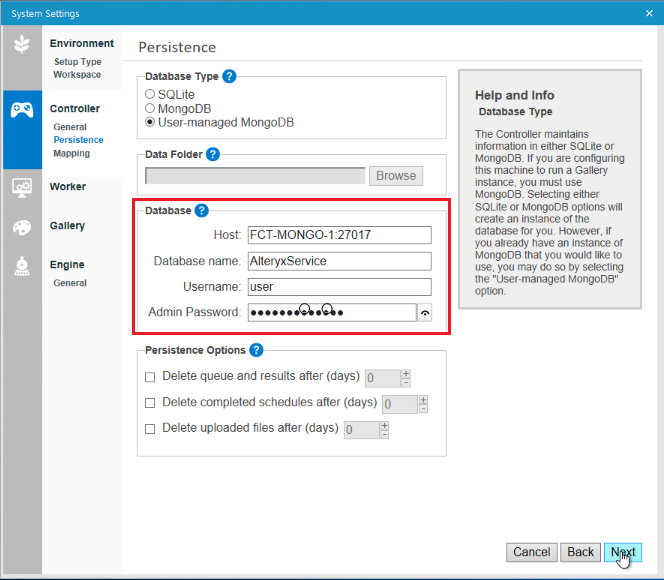664x580 pixels.
Task: Open Workspace page
Action: [77, 75]
